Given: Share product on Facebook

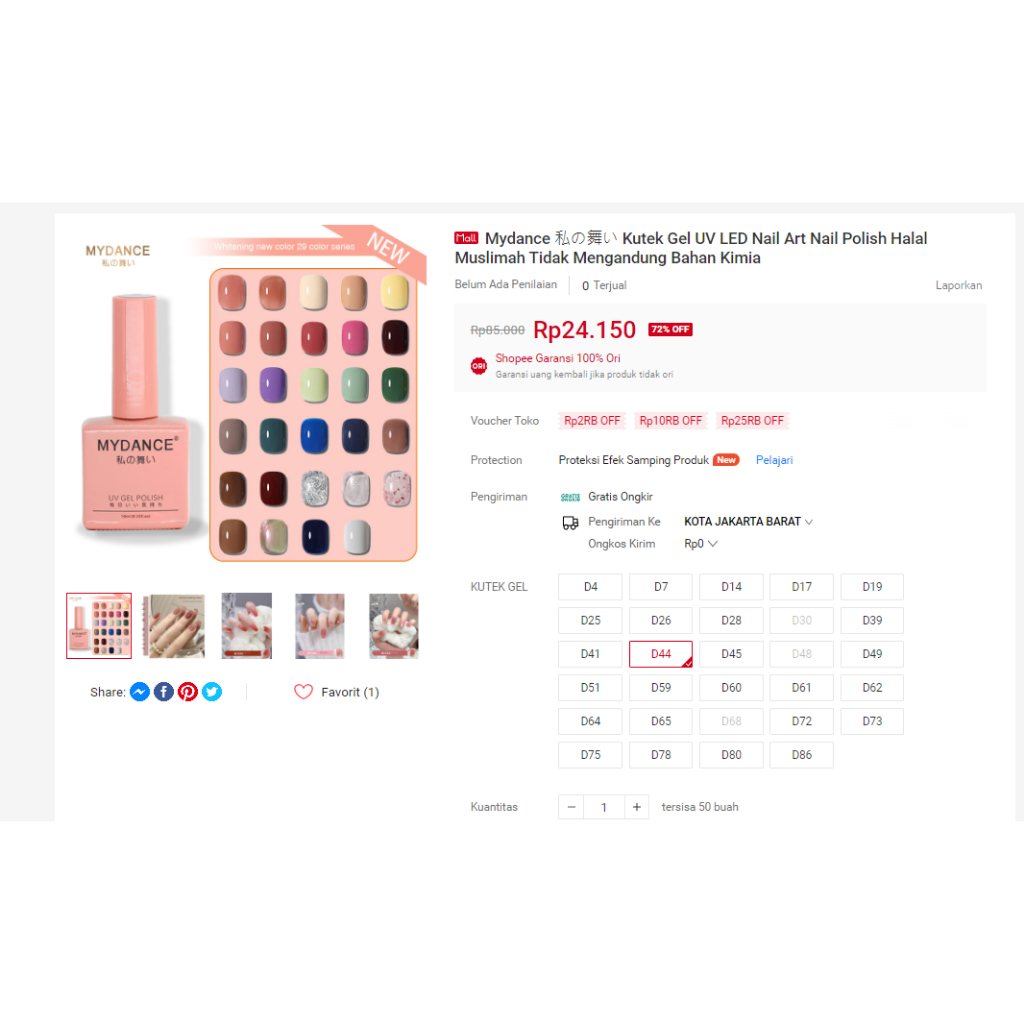Looking at the screenshot, I should [164, 692].
